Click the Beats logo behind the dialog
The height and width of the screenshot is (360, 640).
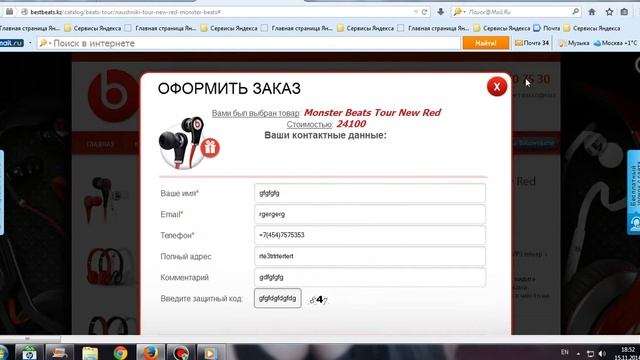point(113,95)
